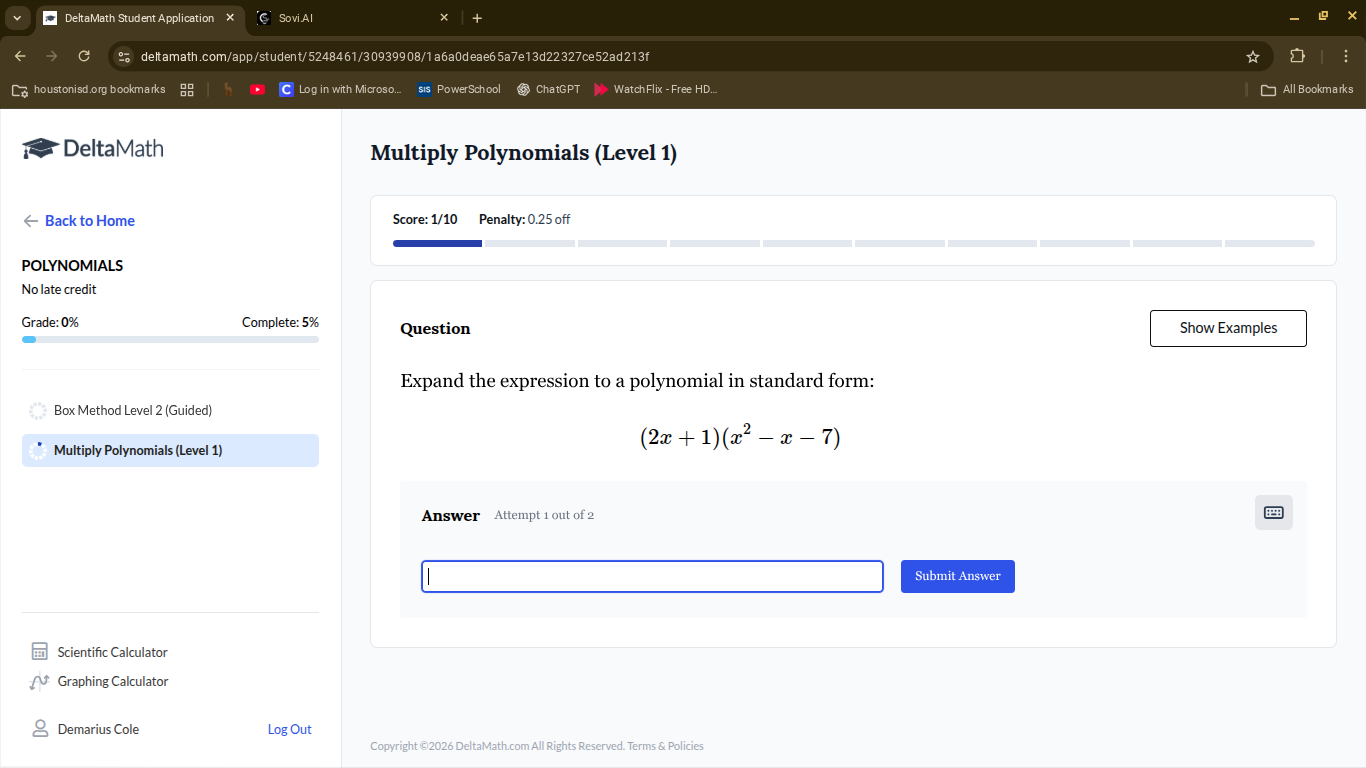Screen dimensions: 1366x768
Task: Click the Log Out link
Action: coord(290,729)
